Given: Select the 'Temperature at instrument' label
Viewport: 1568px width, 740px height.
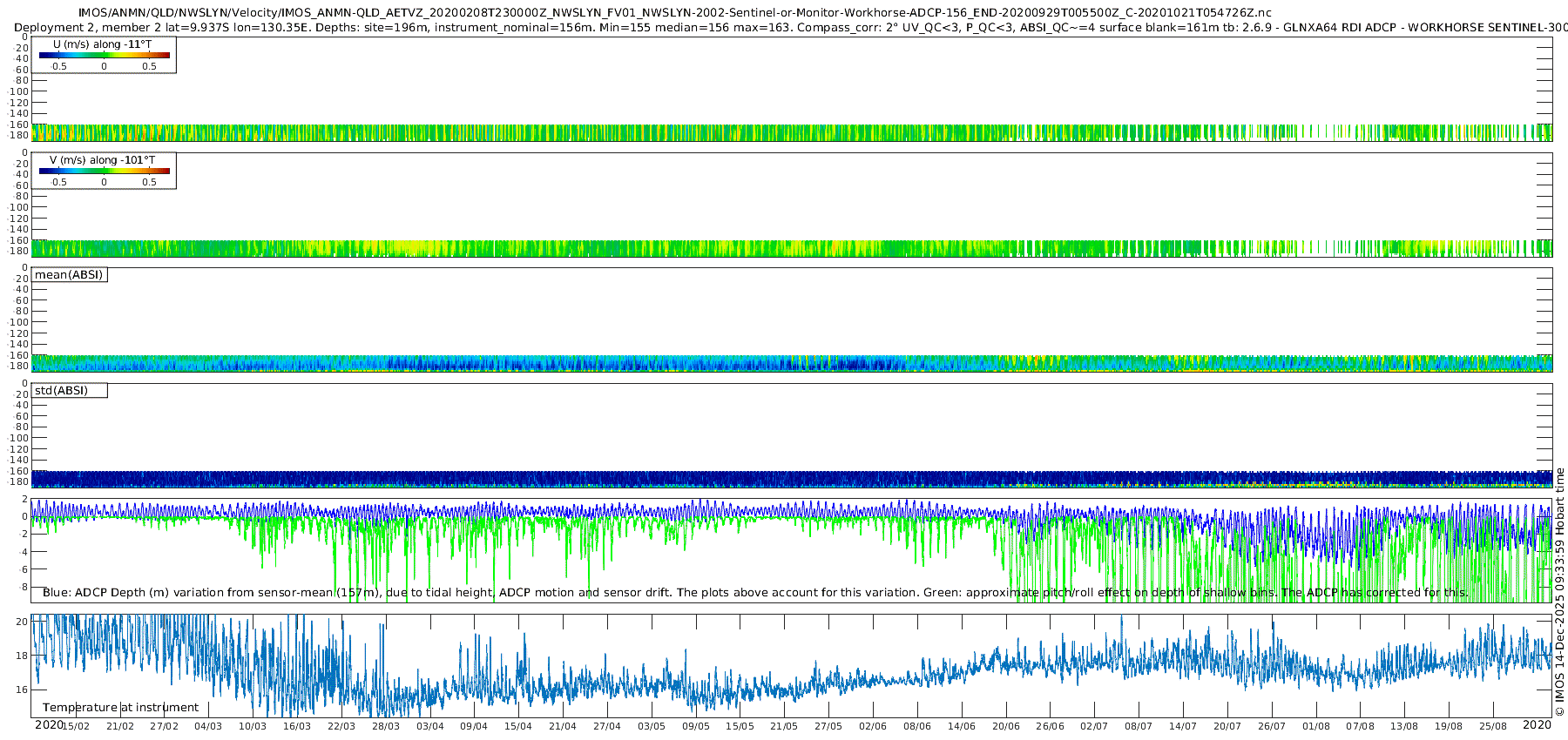Looking at the screenshot, I should click(120, 708).
